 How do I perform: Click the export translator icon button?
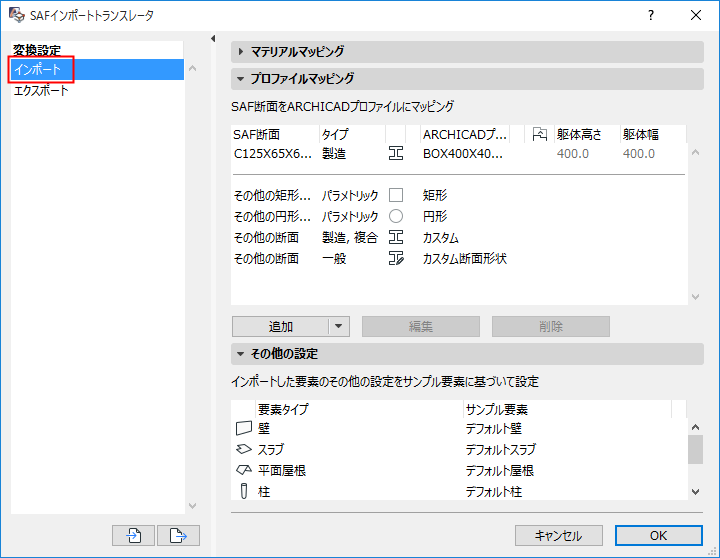[x=178, y=535]
